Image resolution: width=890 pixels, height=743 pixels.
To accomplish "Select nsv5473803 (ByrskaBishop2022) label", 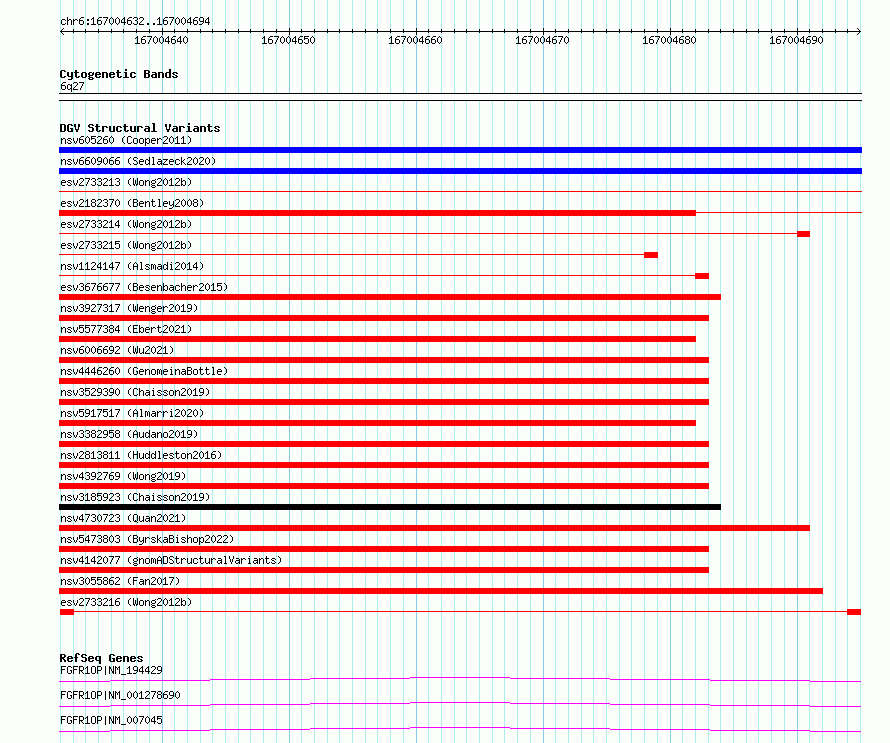I will 147,539.
